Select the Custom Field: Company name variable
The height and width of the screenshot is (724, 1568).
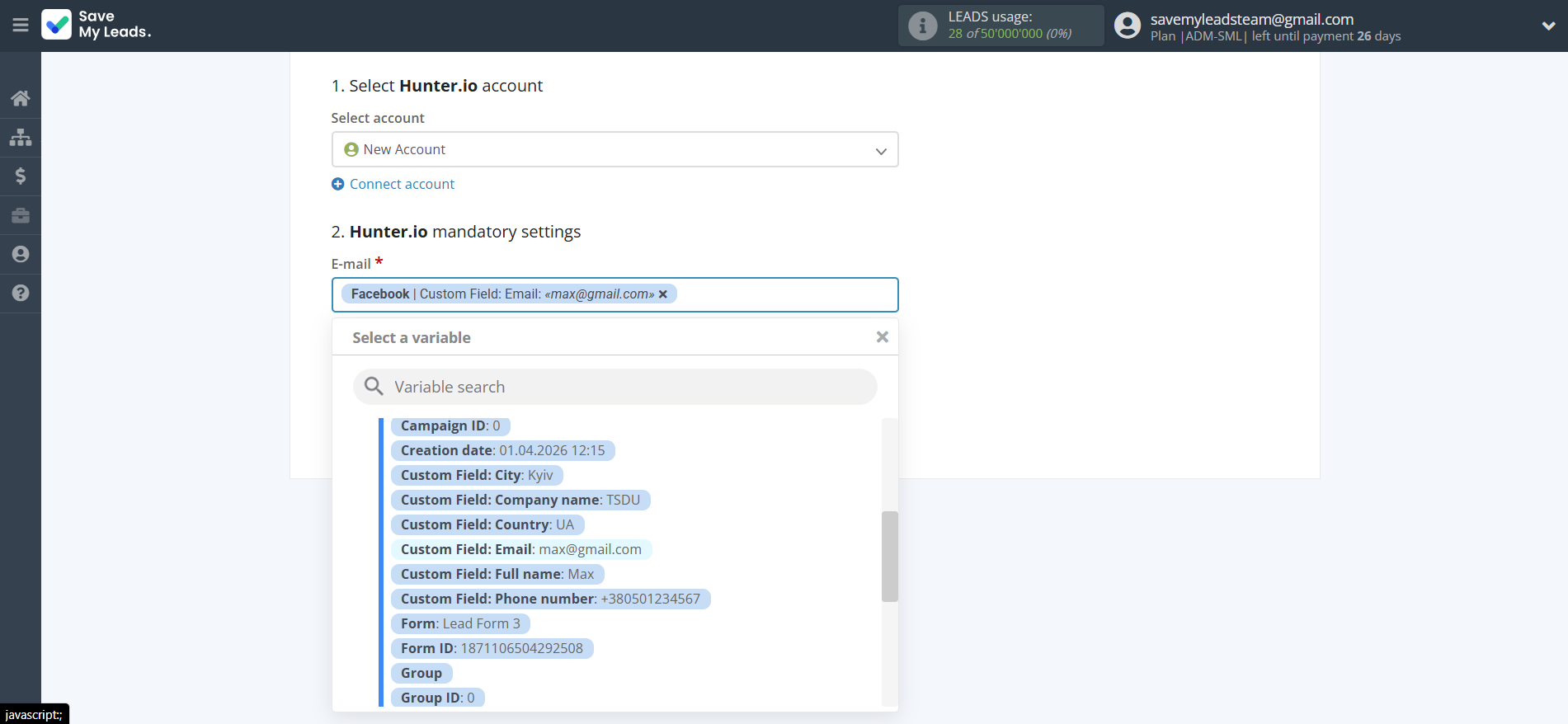520,501
